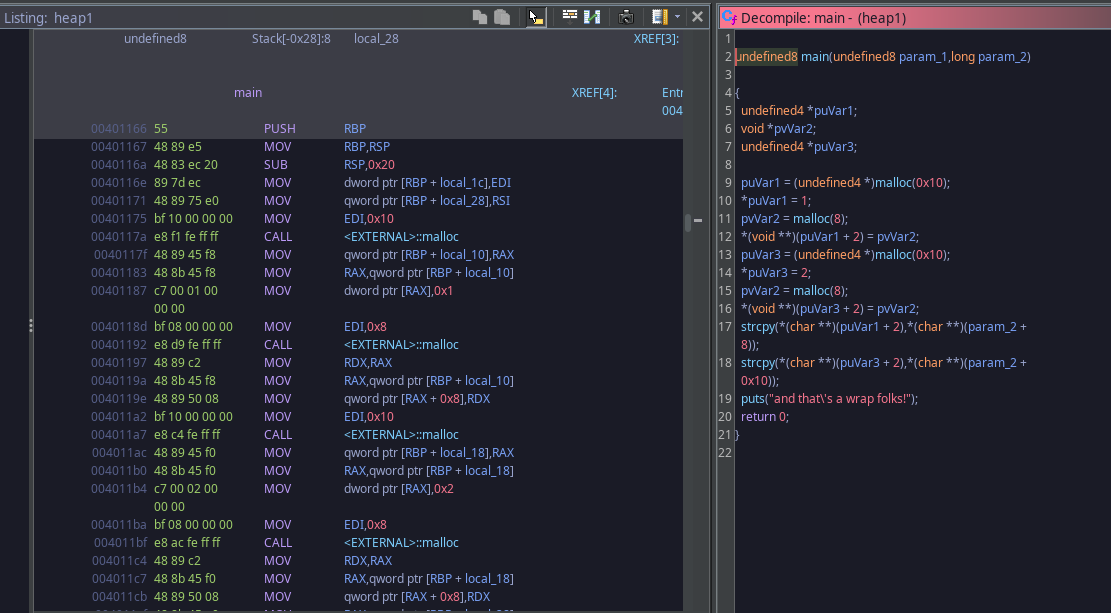Select address 0040117f in listing

coord(120,255)
